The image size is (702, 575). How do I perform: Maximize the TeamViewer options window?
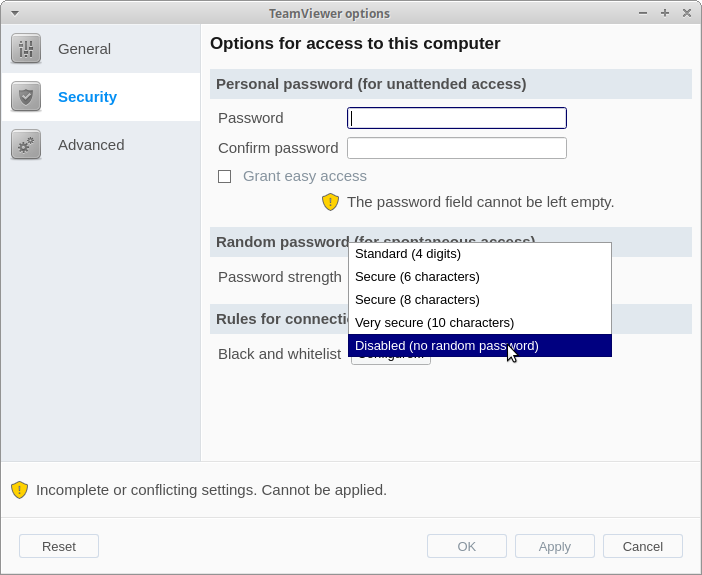(x=665, y=13)
